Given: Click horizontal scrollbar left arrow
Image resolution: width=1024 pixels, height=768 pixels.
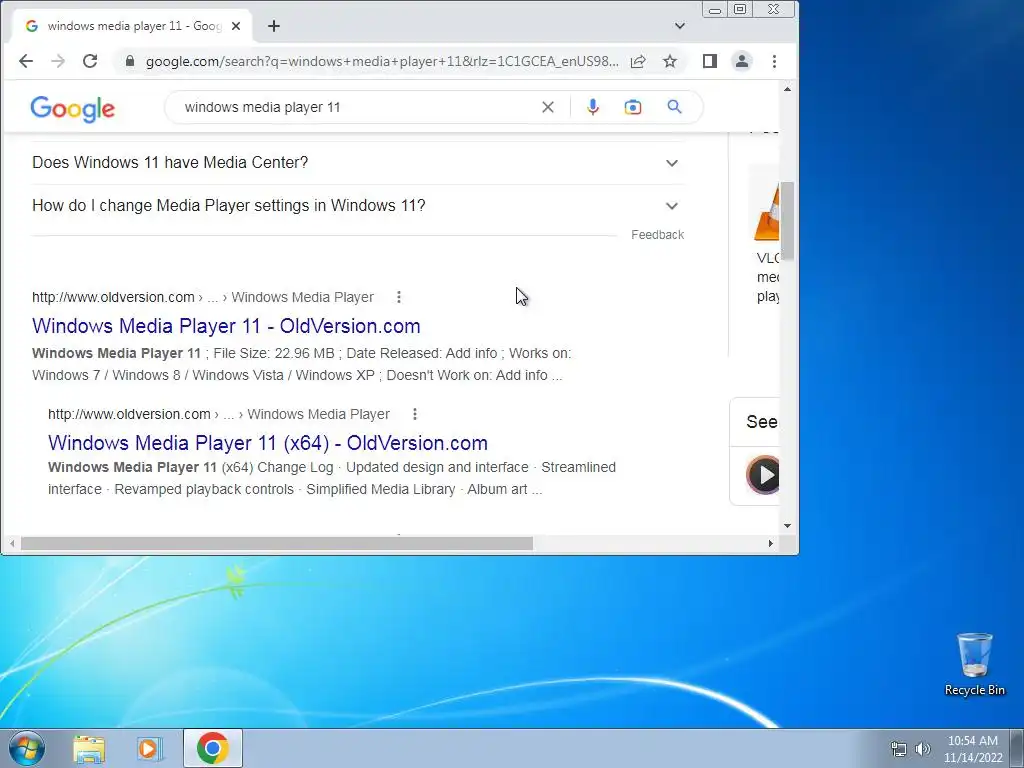Looking at the screenshot, I should (x=12, y=543).
